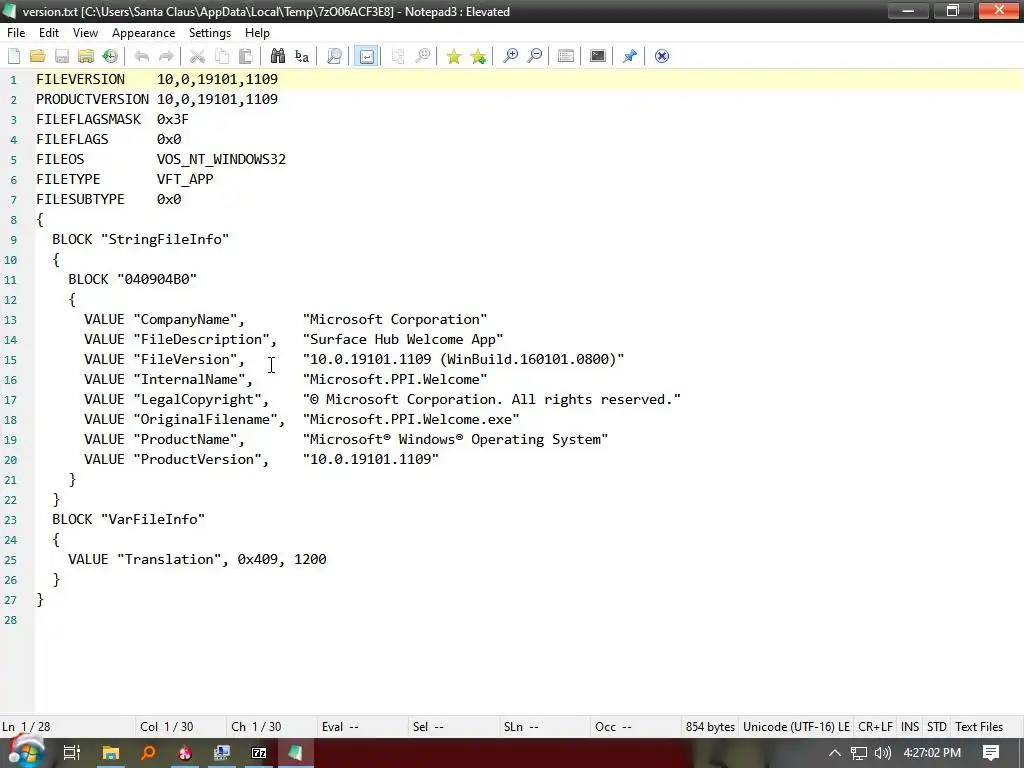
Task: Click the 'Ch 1 / 30' status bar field
Action: pyautogui.click(x=272, y=727)
